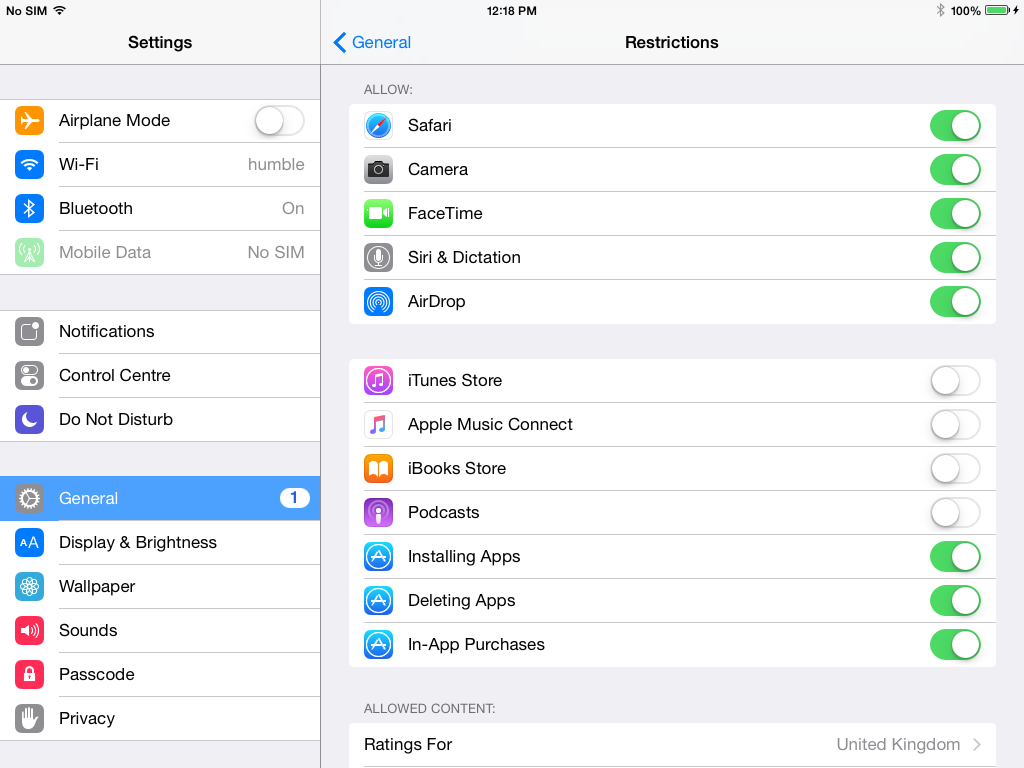This screenshot has height=768, width=1024.
Task: Tap the General update badge '1'
Action: coord(295,498)
